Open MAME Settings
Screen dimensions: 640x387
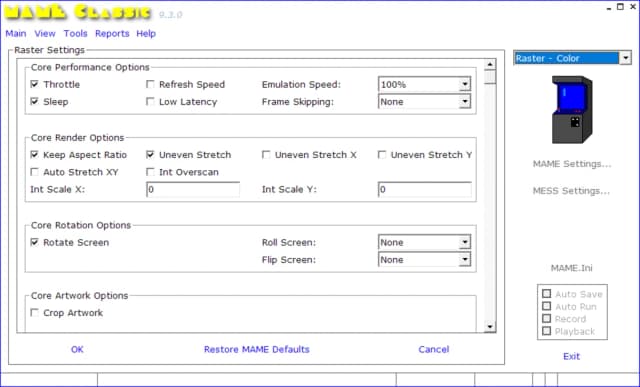click(572, 164)
